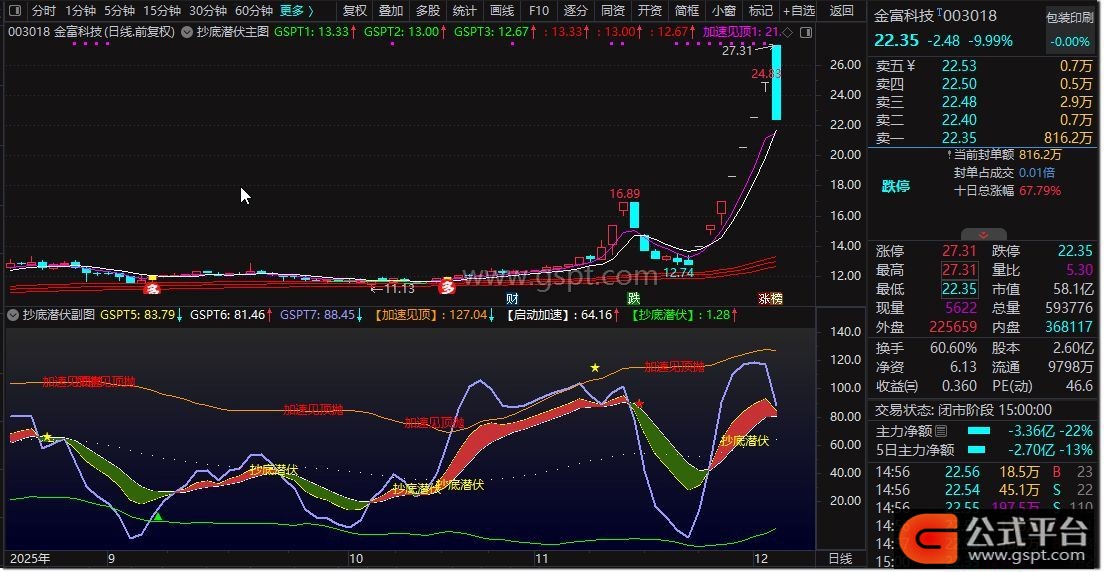Click the yellow star above the sub-chart orange line
The image size is (1104, 572).
[x=596, y=368]
